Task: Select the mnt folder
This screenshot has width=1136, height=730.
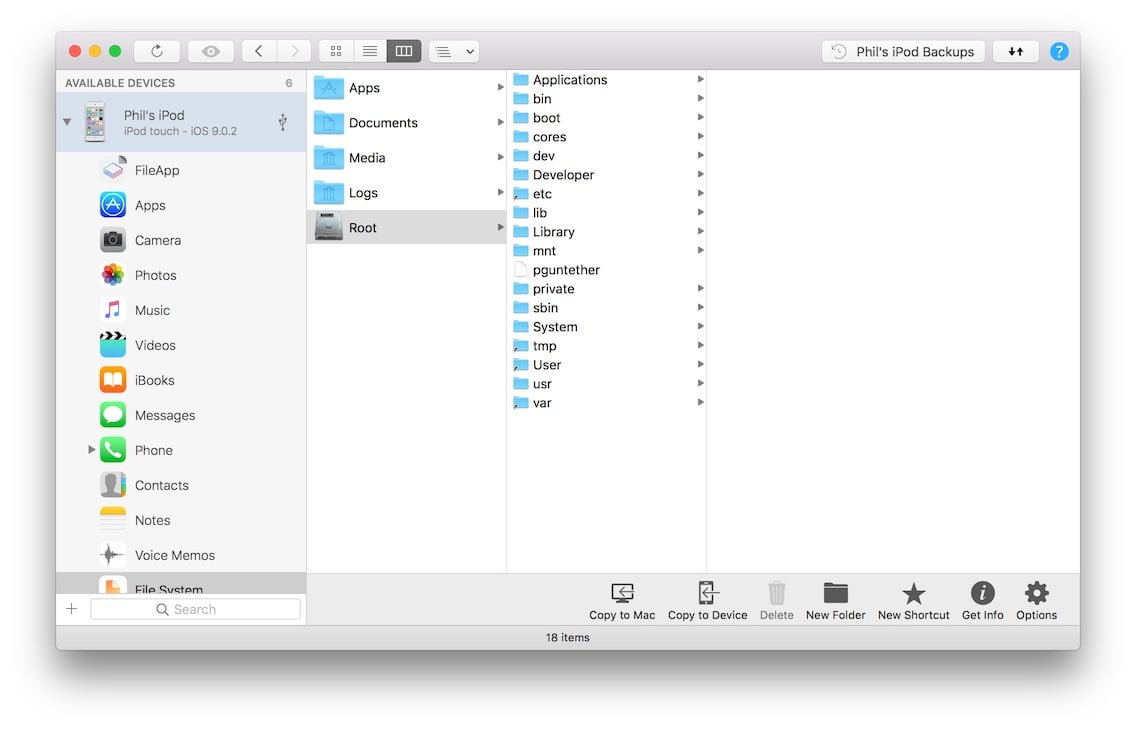Action: [x=607, y=251]
